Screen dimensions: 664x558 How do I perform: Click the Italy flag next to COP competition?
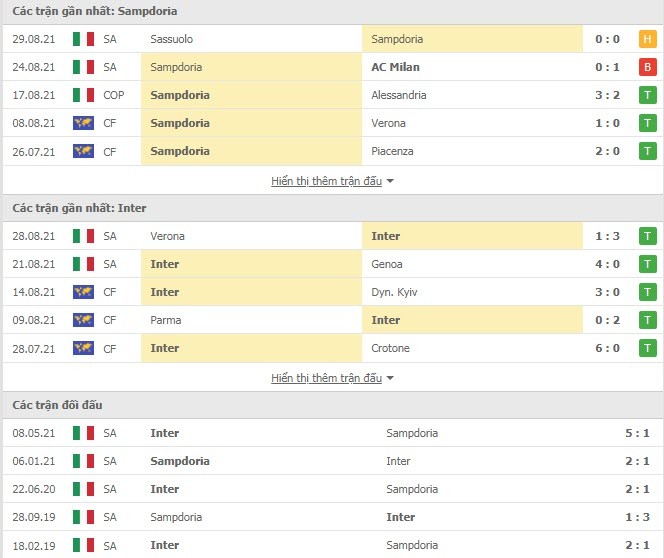pyautogui.click(x=83, y=95)
